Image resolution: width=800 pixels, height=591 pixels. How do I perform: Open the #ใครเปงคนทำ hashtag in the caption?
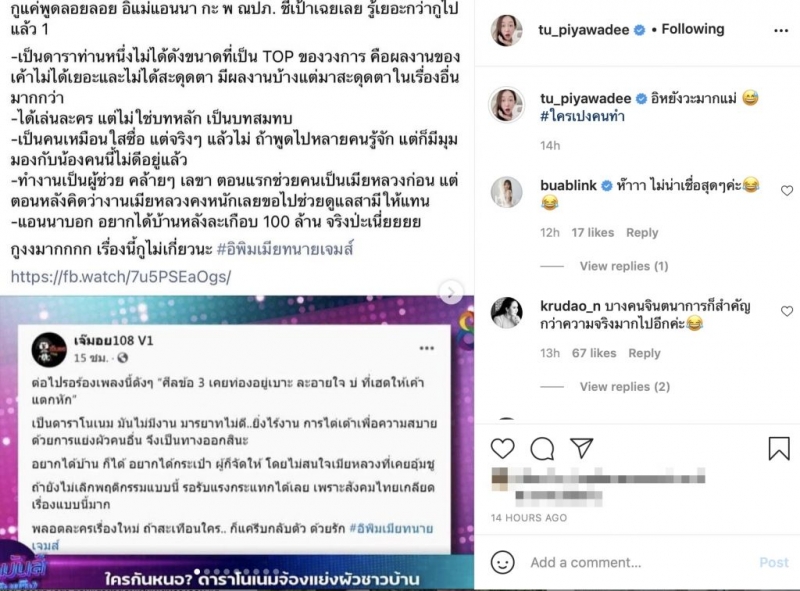click(x=582, y=116)
